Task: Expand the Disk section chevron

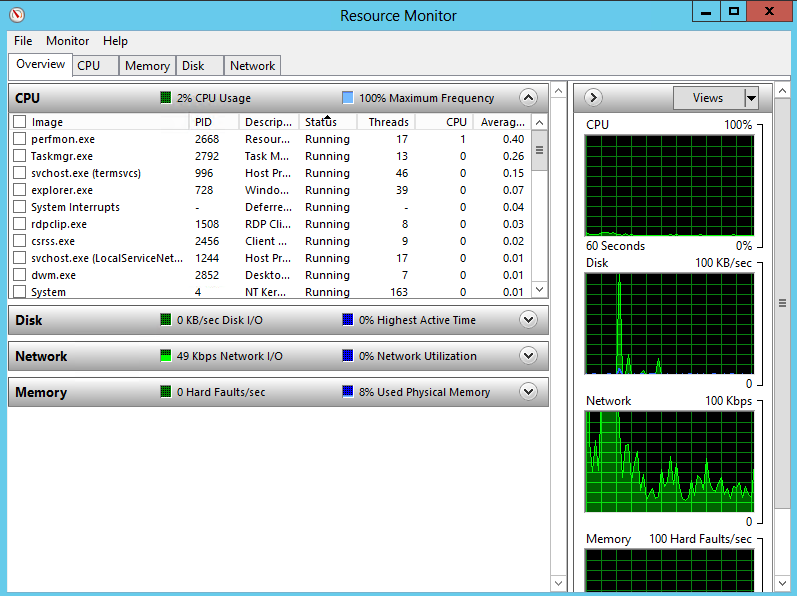Action: coord(529,320)
